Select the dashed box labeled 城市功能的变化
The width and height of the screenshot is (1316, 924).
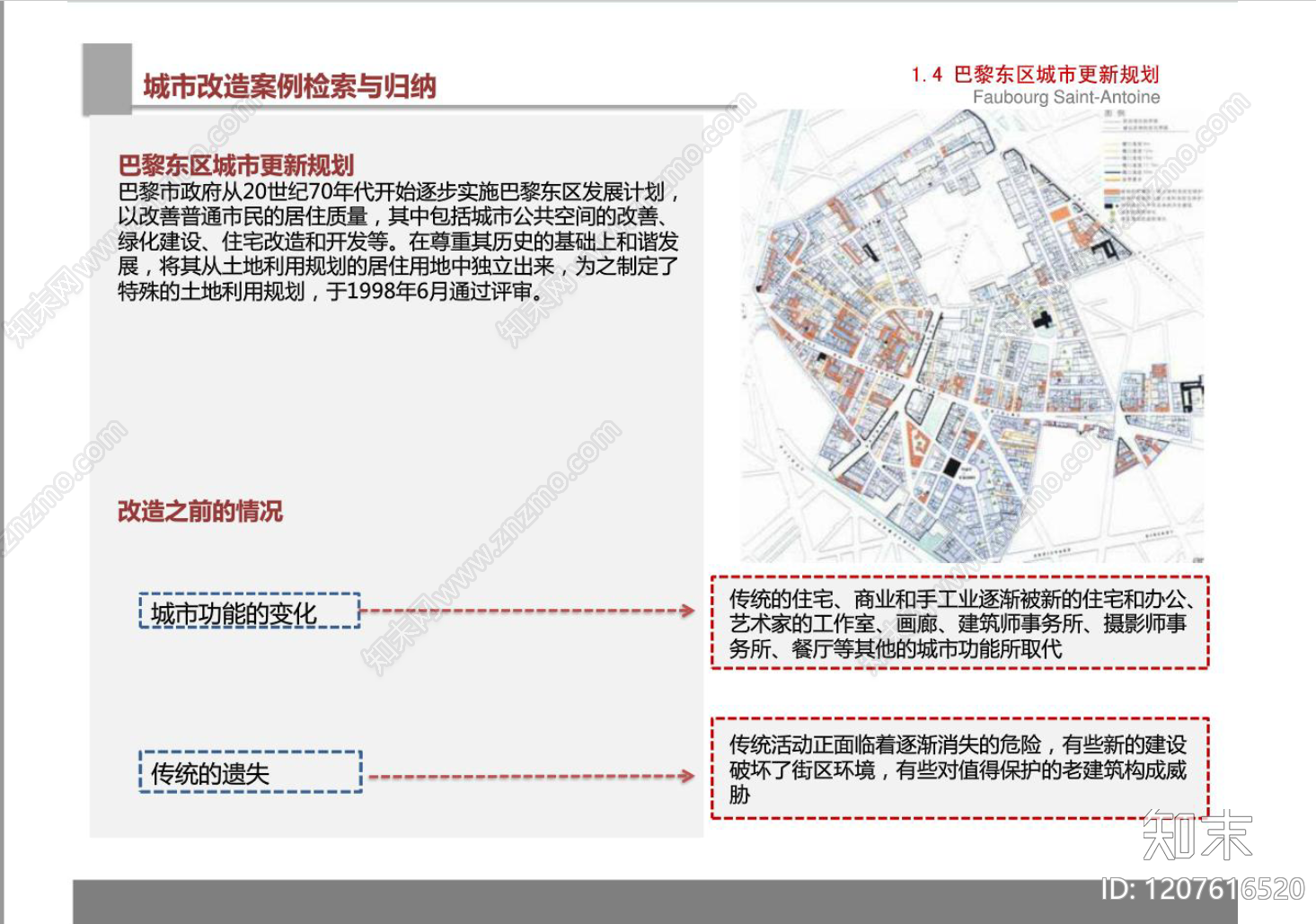(x=249, y=611)
